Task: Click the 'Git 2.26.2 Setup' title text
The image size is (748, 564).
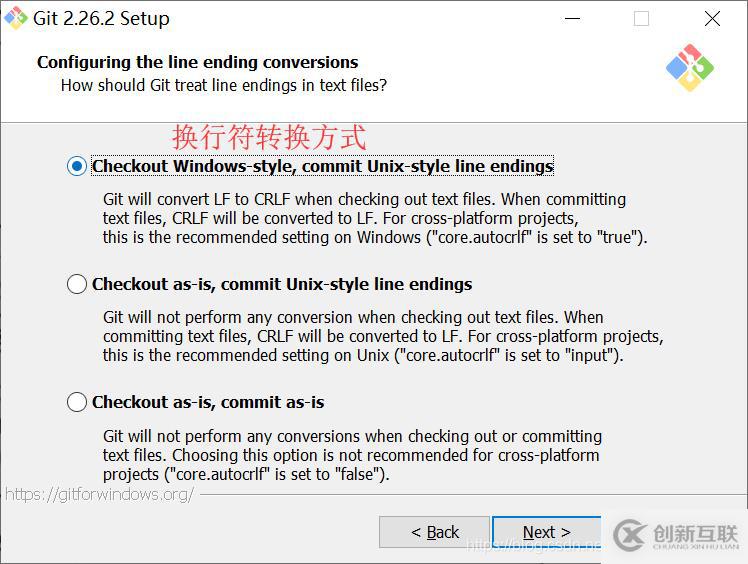Action: [x=101, y=18]
